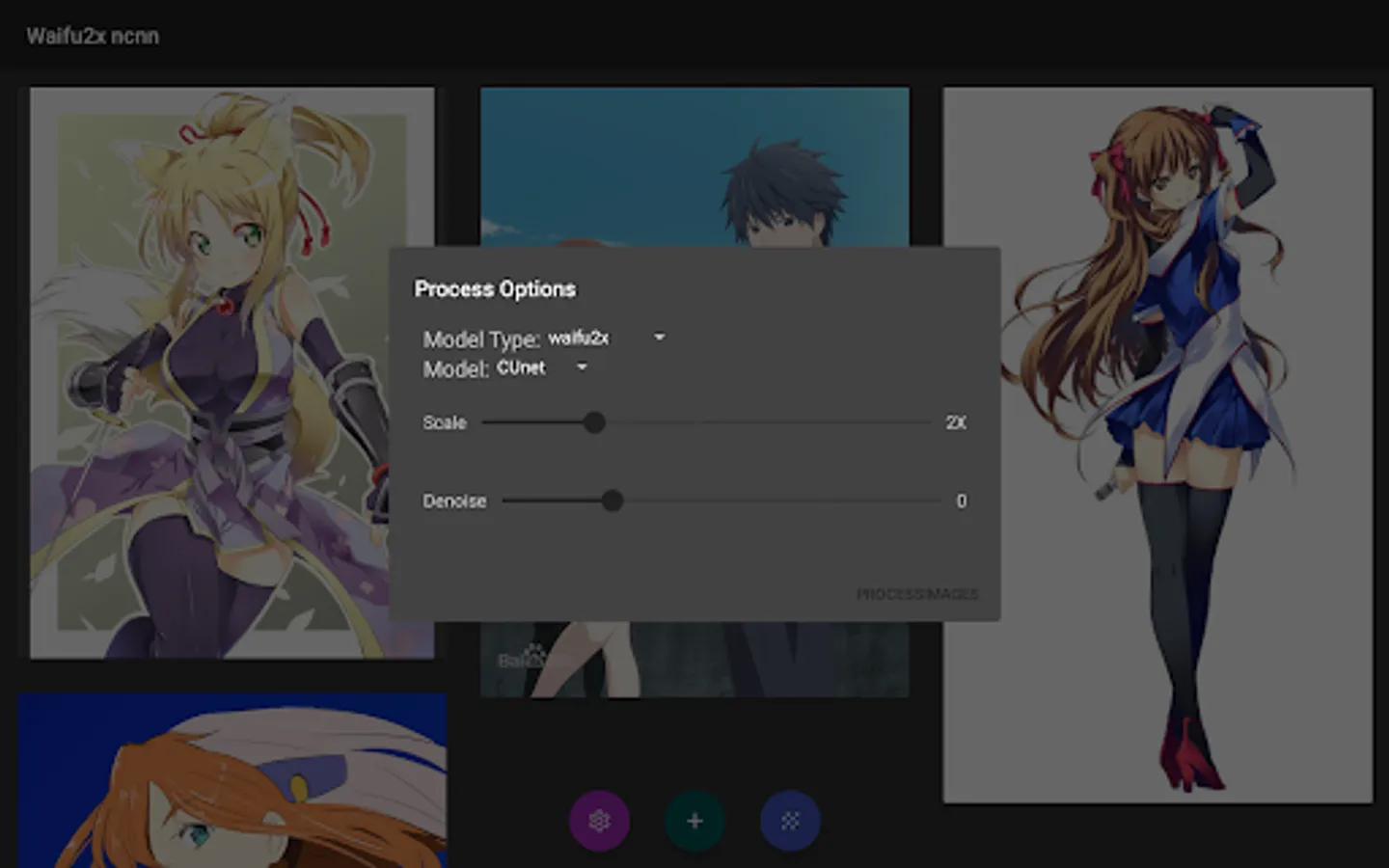Image resolution: width=1389 pixels, height=868 pixels.
Task: Select the dark-haired boy image thumbnail
Action: pyautogui.click(x=694, y=166)
